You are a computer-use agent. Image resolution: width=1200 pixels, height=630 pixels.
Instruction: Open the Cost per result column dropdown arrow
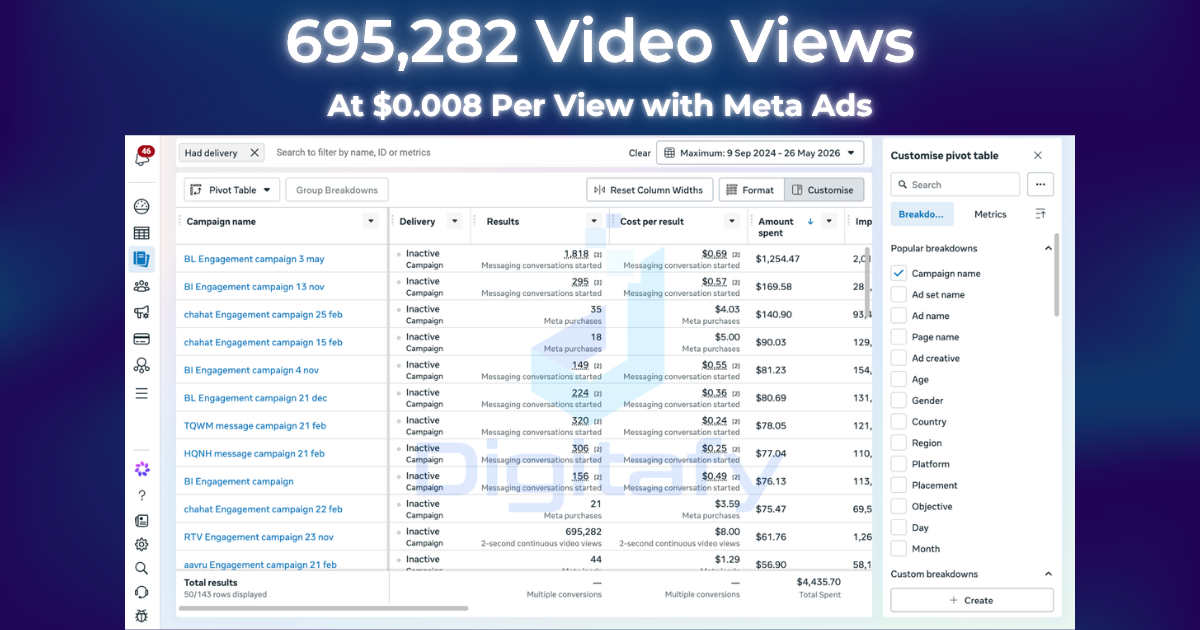click(732, 221)
